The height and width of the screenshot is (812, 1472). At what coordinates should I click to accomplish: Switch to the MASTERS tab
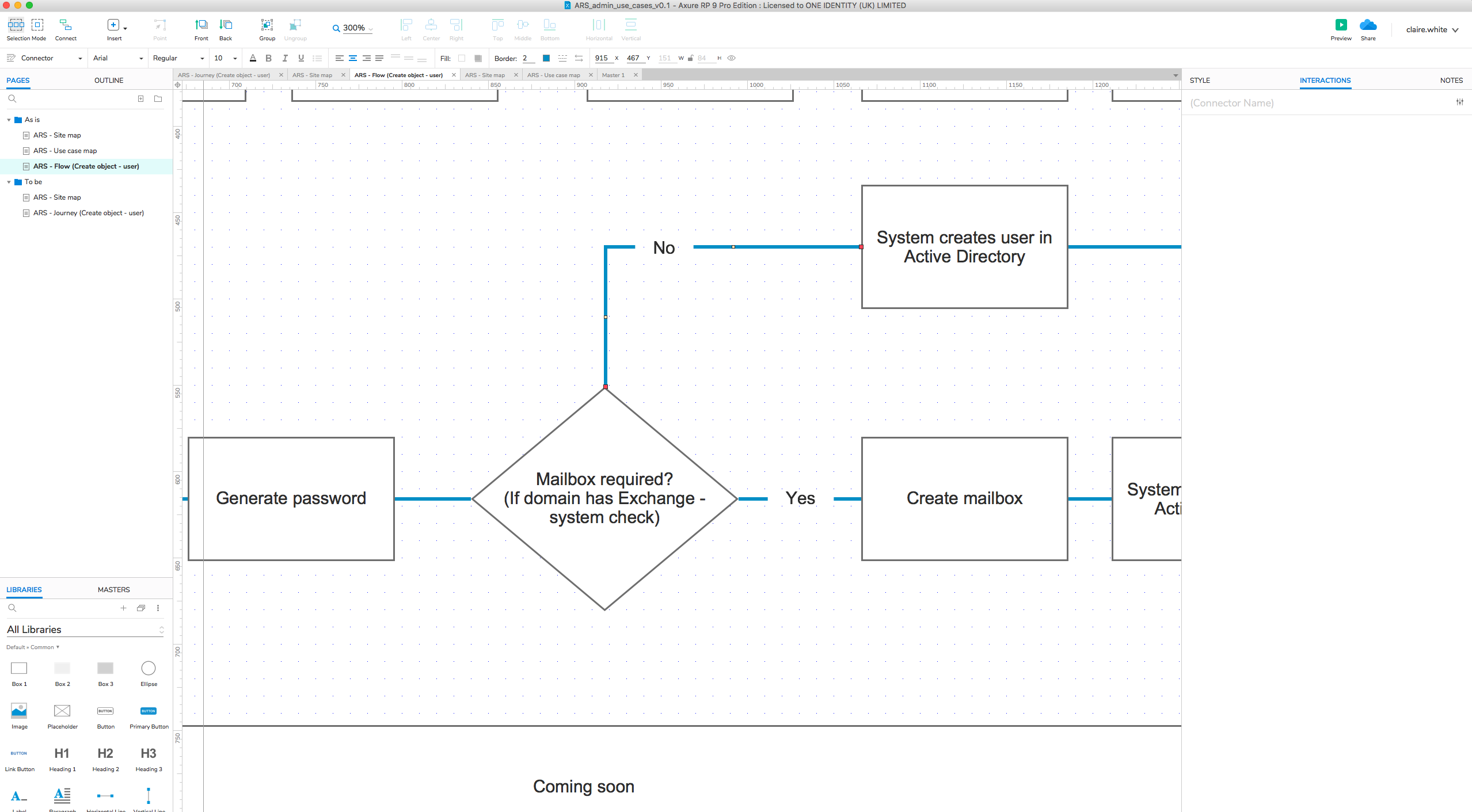coord(113,590)
